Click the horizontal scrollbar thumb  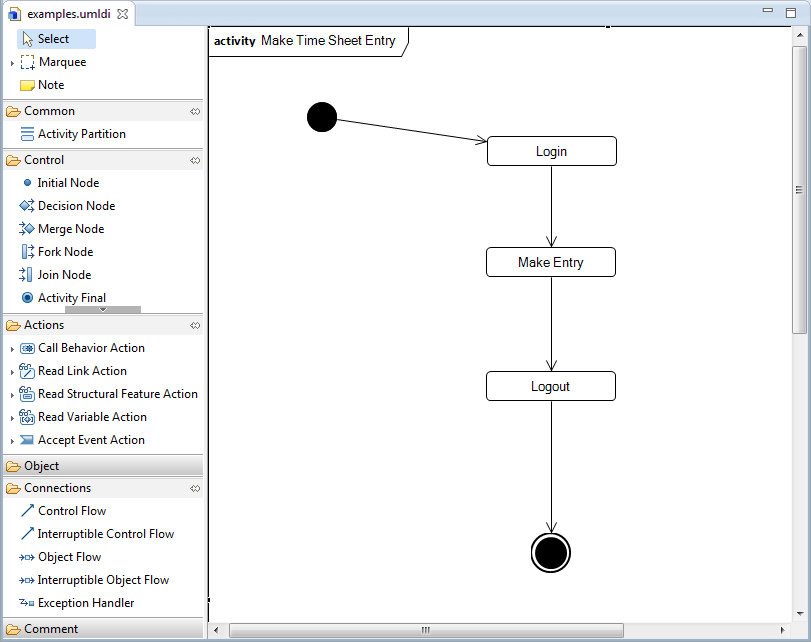point(425,630)
